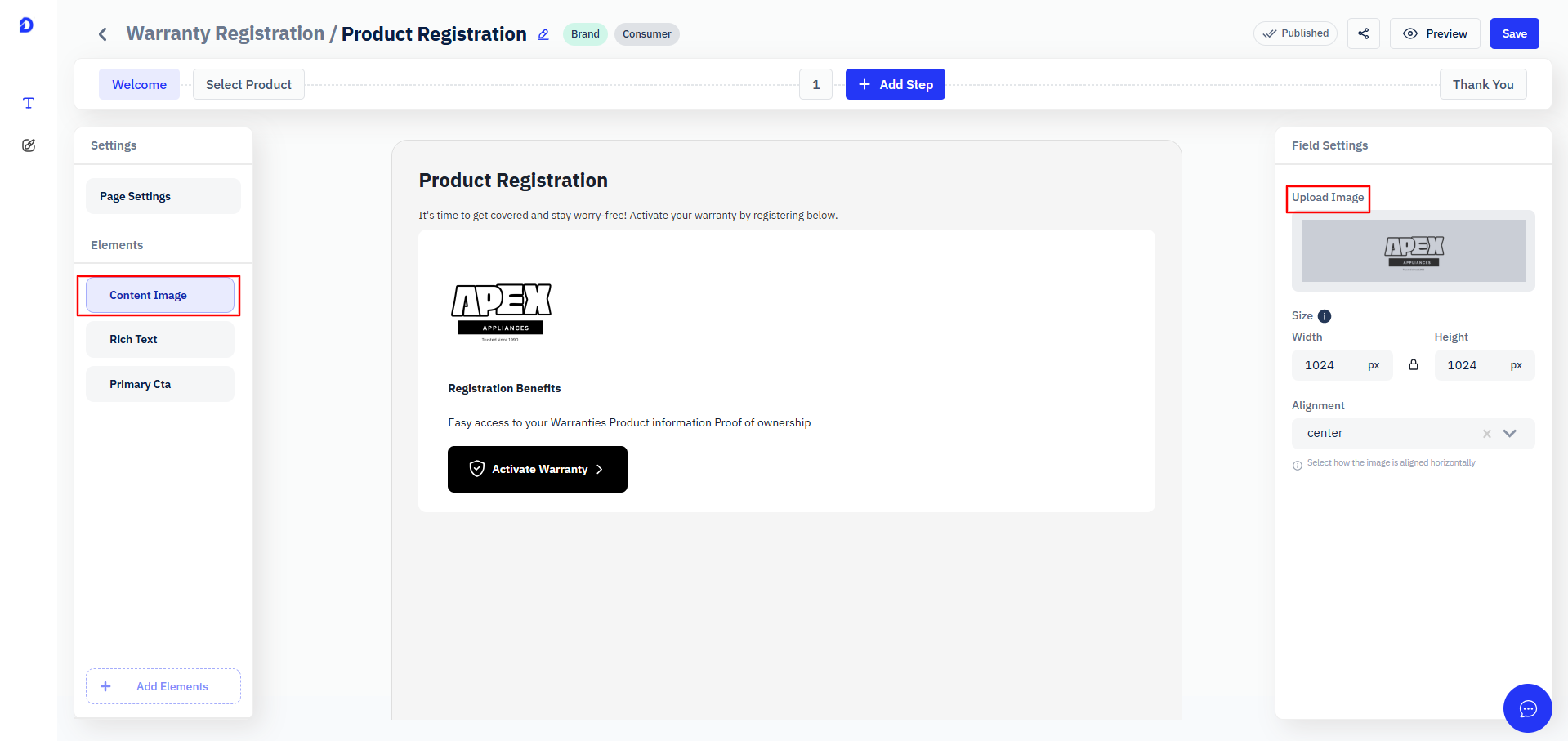This screenshot has width=1568, height=741.
Task: Click Add Elements in the left panel
Action: [163, 686]
